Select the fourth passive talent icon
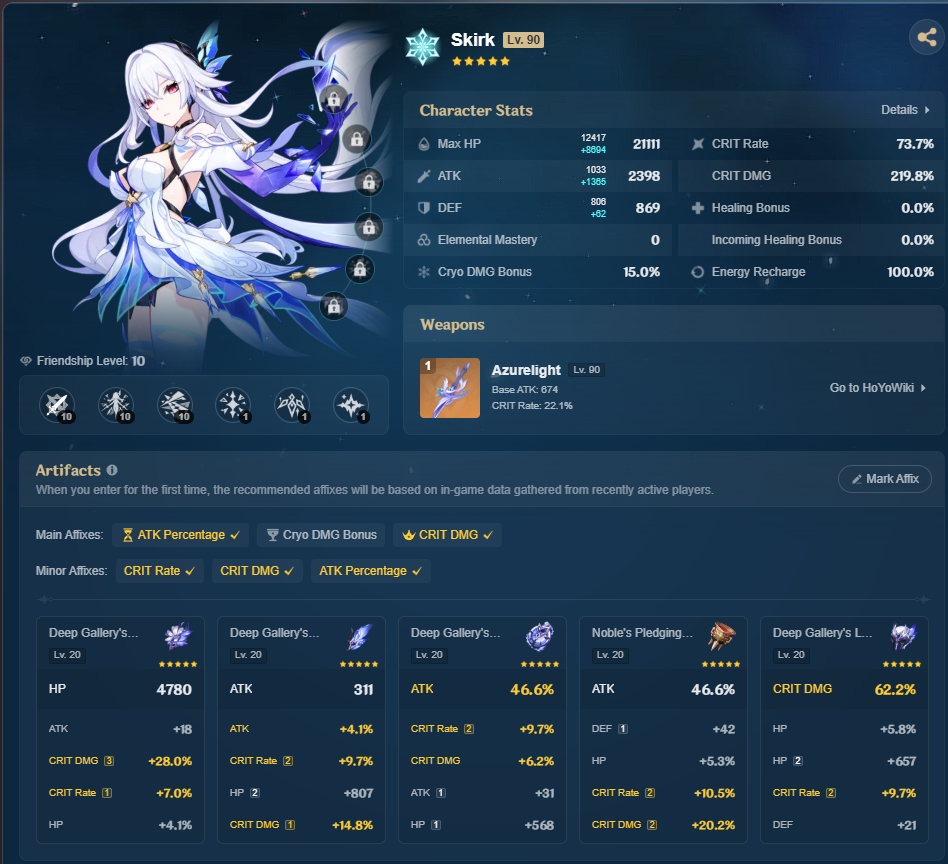The height and width of the screenshot is (864, 948). coord(233,404)
